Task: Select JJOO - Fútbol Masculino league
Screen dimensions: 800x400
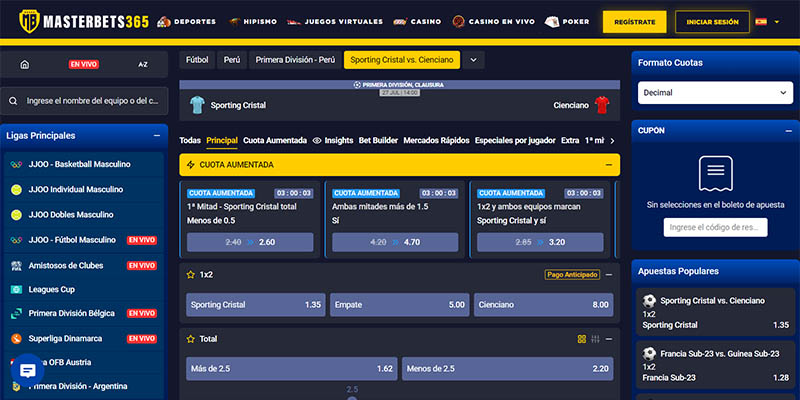Action: 84,240
